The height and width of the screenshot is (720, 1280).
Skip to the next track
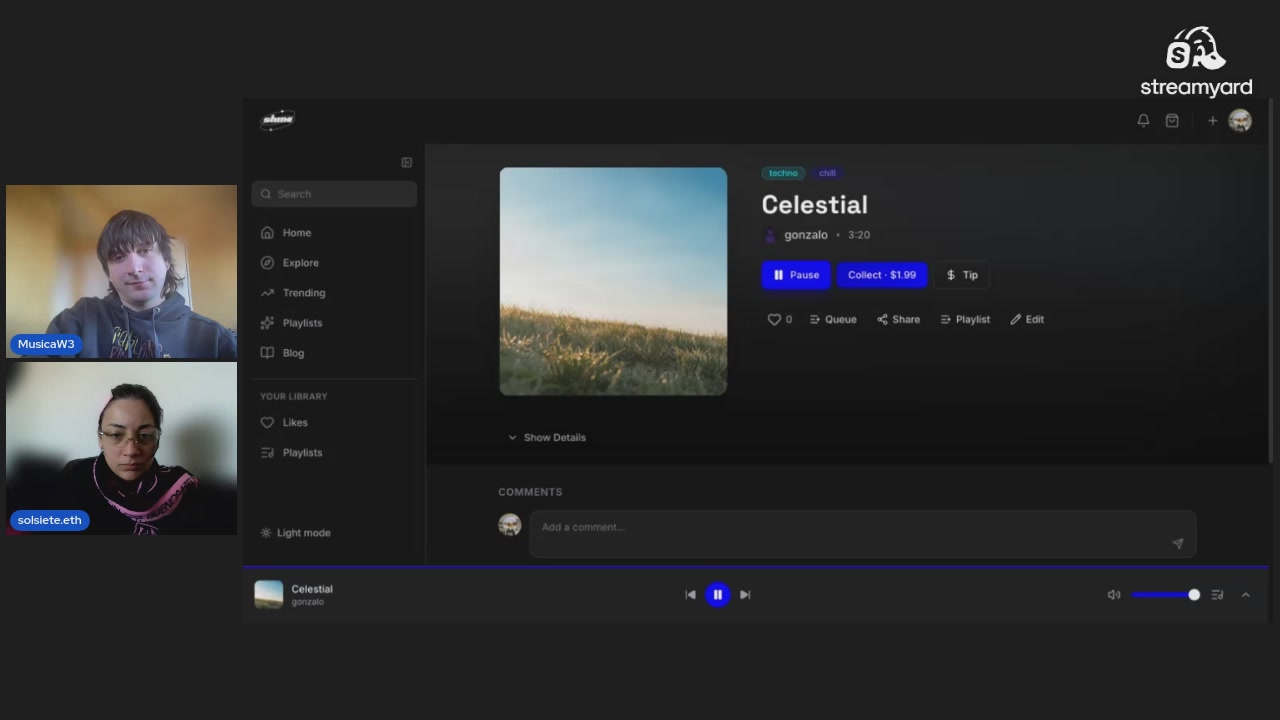tap(745, 595)
